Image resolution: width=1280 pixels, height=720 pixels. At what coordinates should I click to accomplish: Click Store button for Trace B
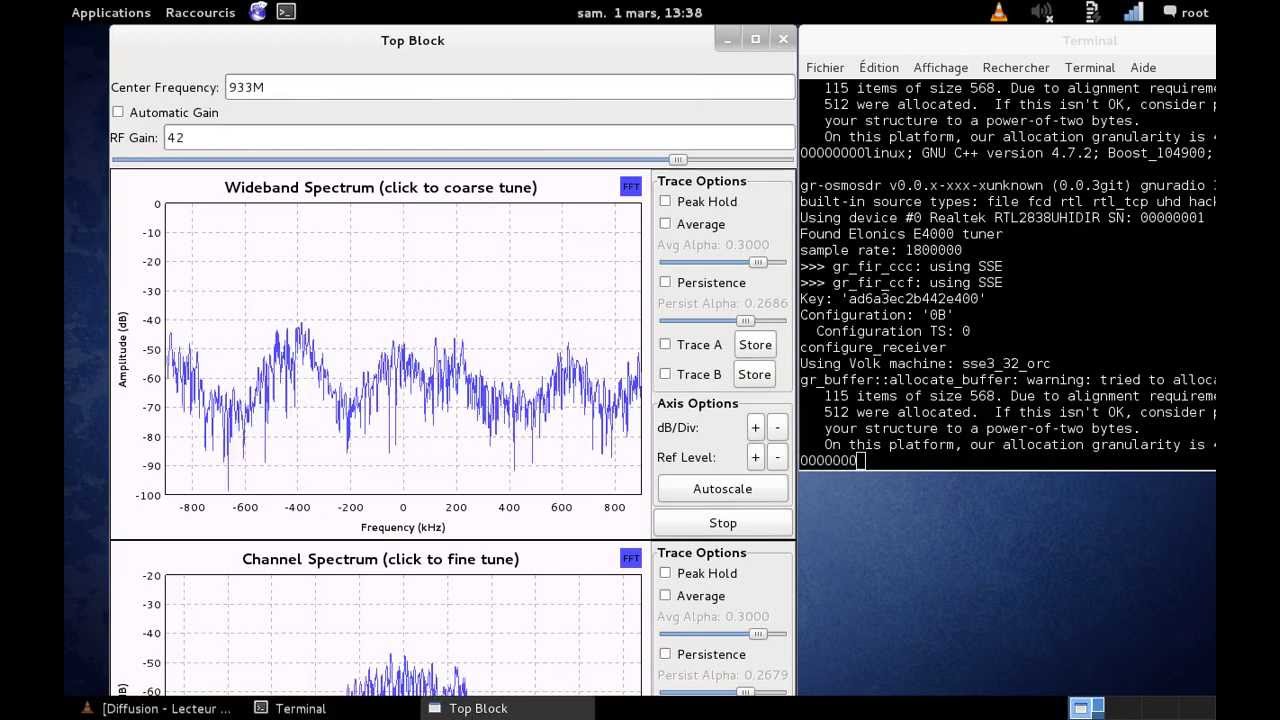(x=755, y=375)
